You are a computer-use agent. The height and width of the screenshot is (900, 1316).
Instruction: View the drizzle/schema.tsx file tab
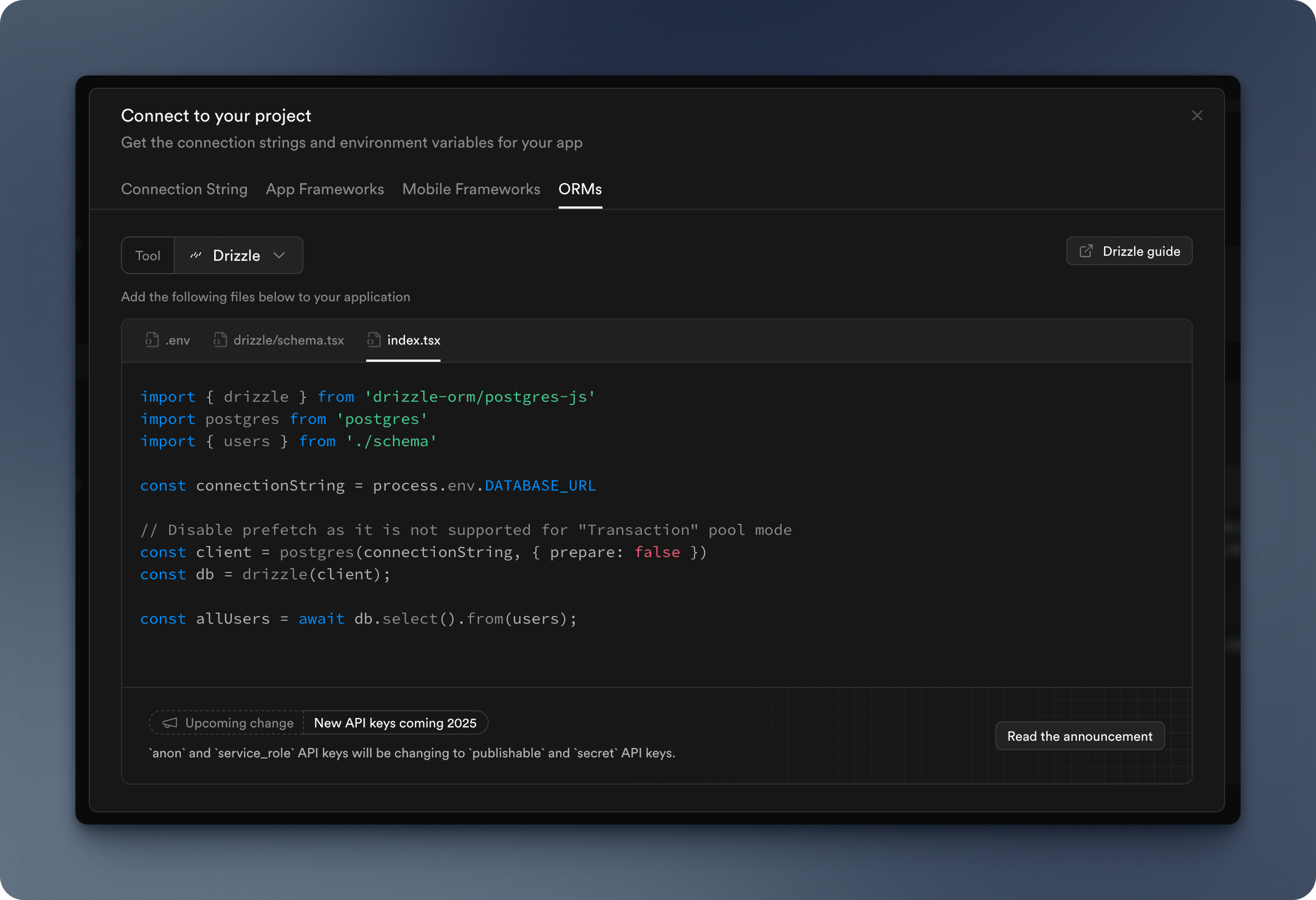pos(288,340)
